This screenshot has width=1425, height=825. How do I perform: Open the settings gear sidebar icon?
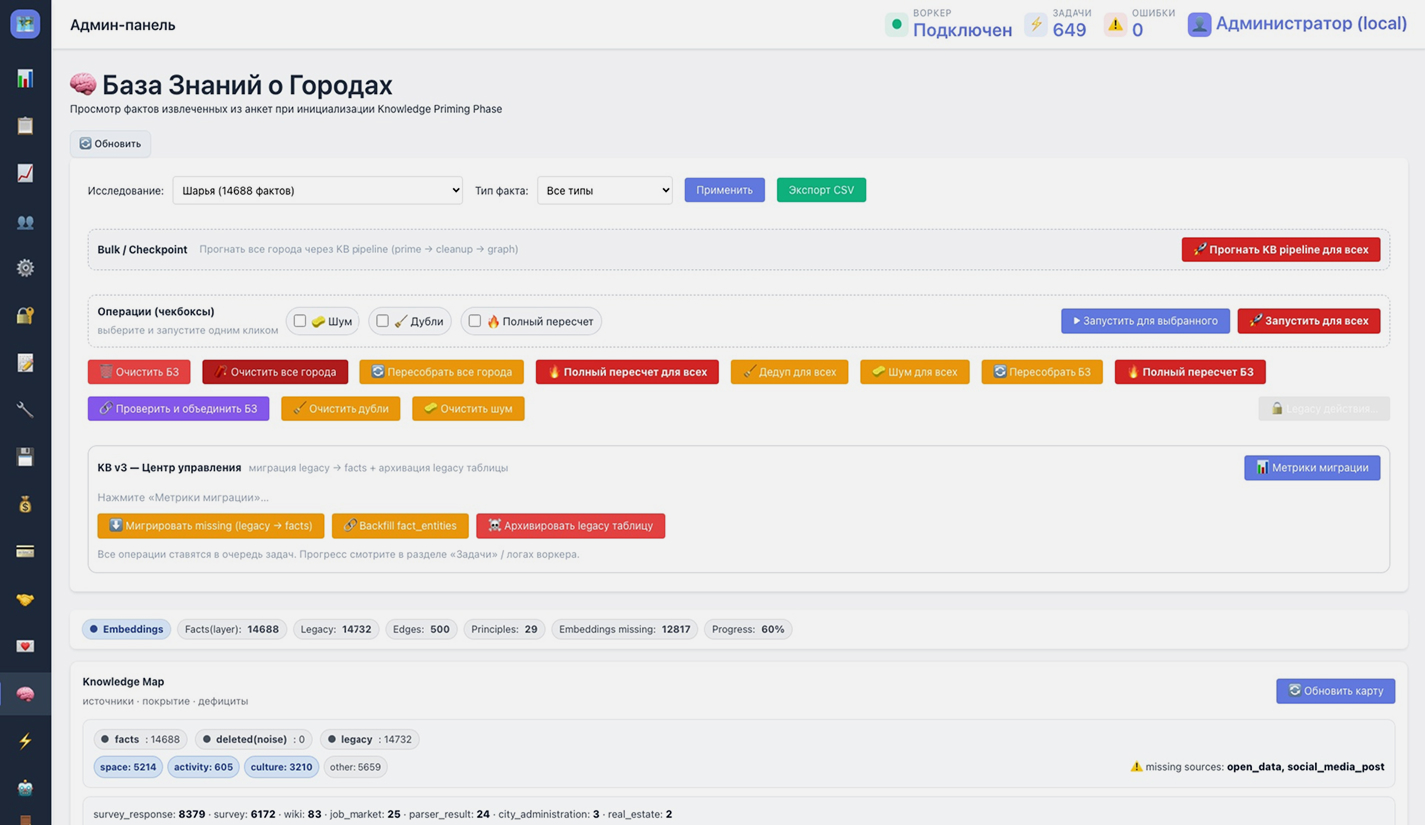(x=25, y=268)
